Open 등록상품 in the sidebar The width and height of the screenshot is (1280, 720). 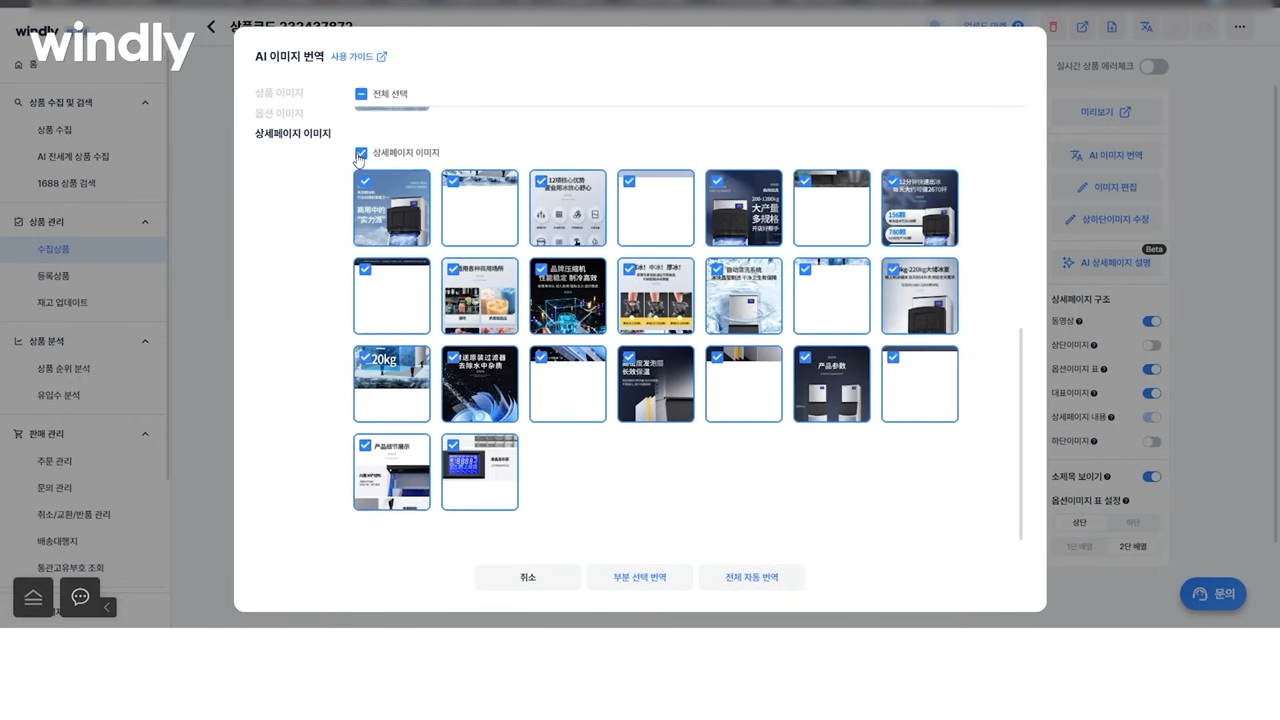[x=54, y=276]
